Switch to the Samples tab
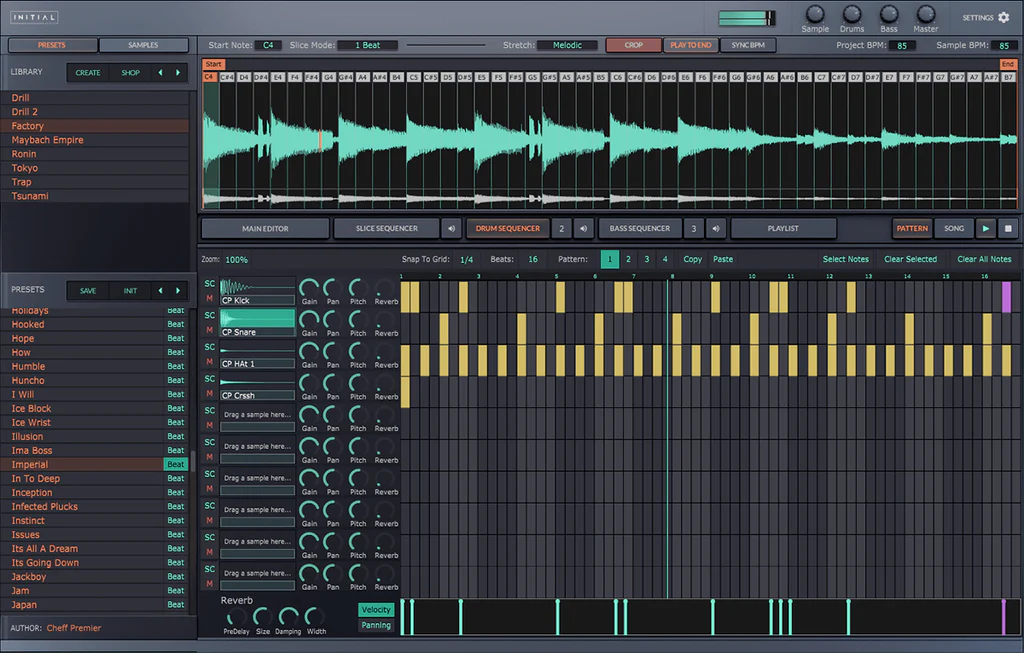Screen dimensions: 1024x653 143,45
